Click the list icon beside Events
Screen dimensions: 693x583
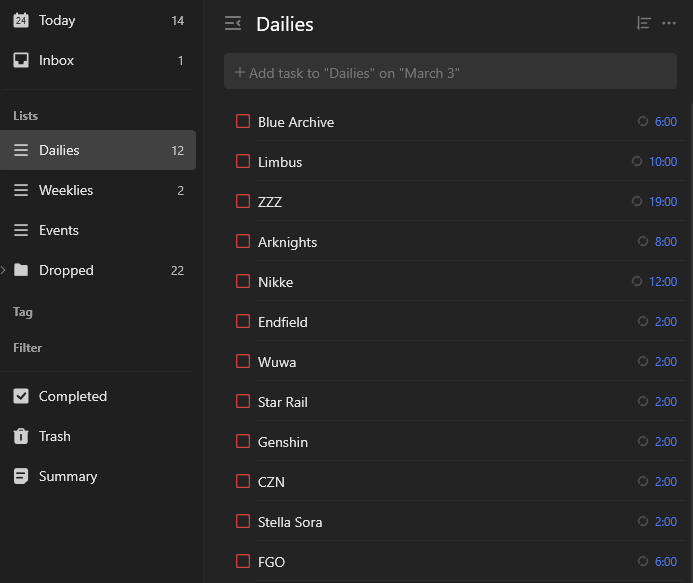(21, 230)
